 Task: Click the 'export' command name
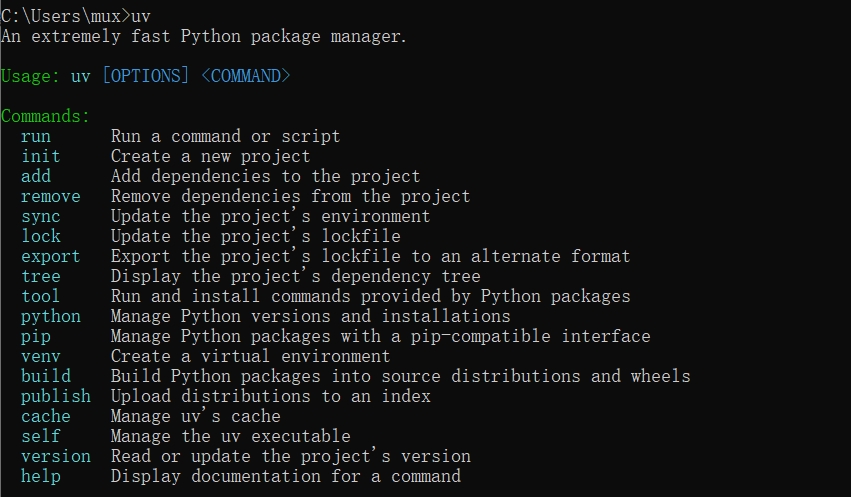[51, 256]
